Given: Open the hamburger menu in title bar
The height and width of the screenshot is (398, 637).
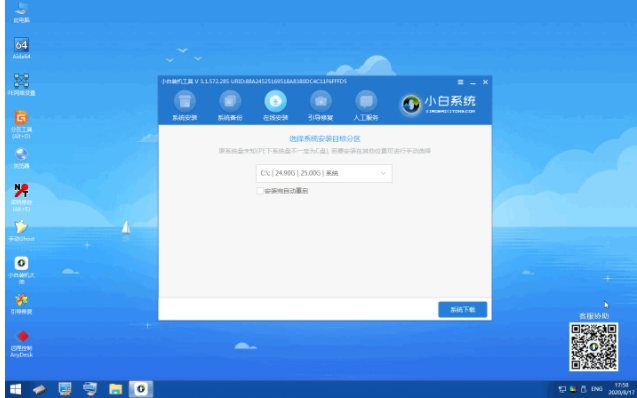Looking at the screenshot, I should click(460, 82).
